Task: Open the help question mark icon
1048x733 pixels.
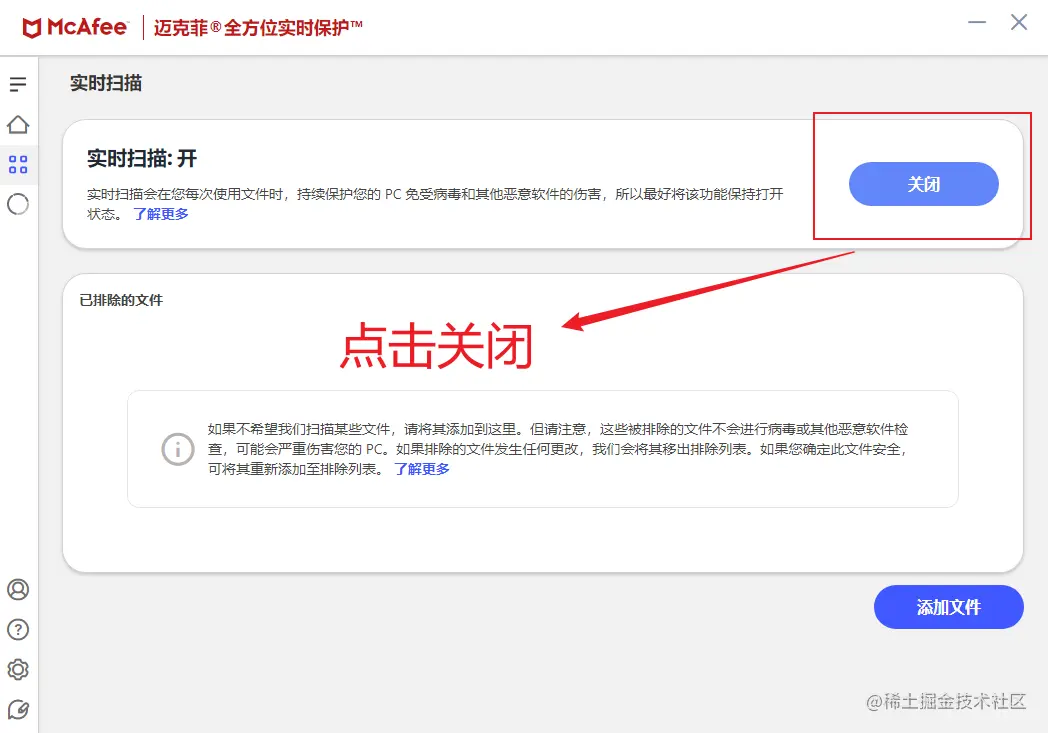Action: point(18,629)
